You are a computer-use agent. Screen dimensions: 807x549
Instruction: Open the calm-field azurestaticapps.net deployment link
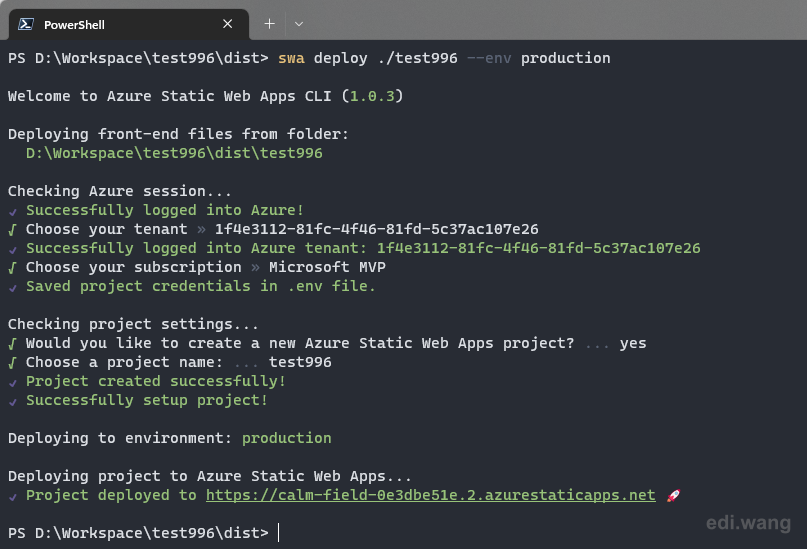(431, 495)
